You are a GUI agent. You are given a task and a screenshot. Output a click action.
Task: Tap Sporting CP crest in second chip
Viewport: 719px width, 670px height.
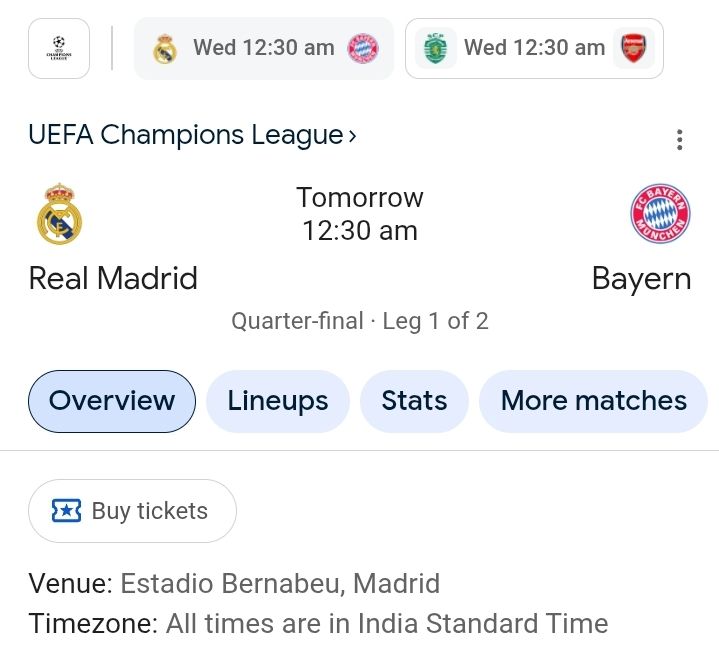click(x=434, y=48)
